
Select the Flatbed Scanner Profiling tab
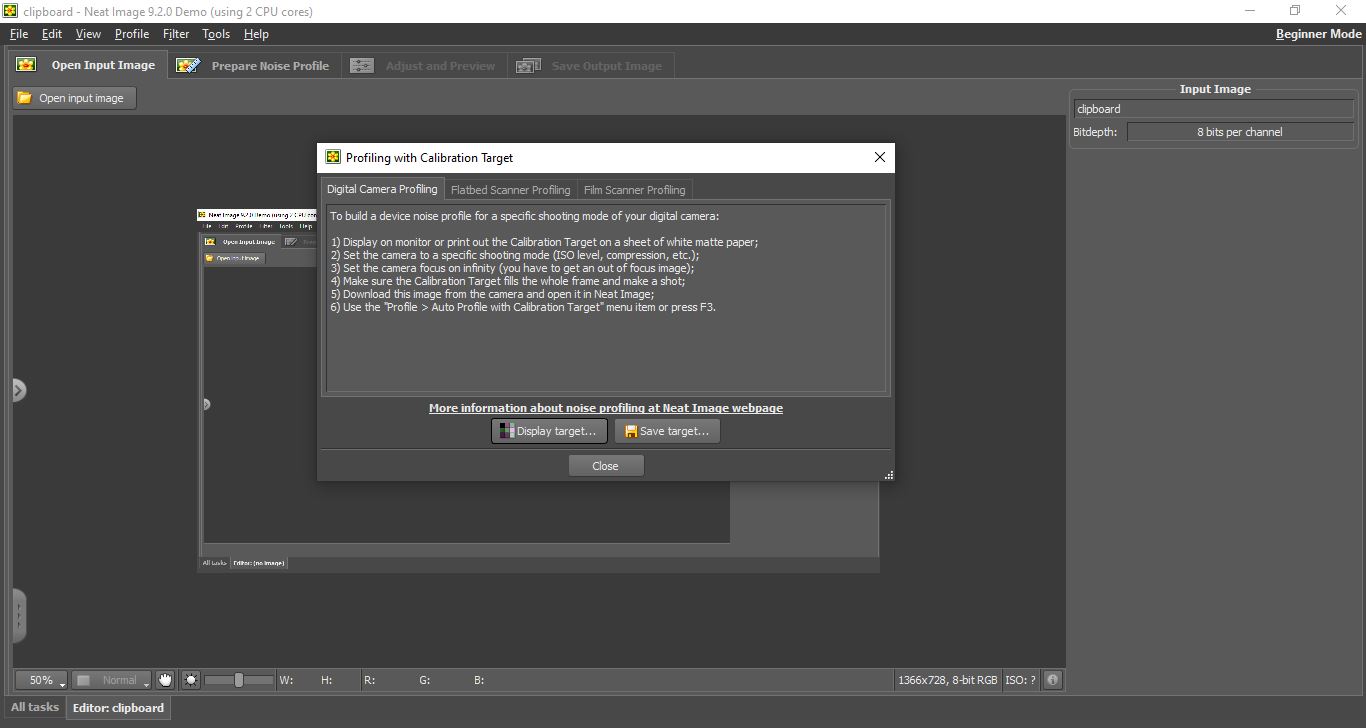coord(510,190)
